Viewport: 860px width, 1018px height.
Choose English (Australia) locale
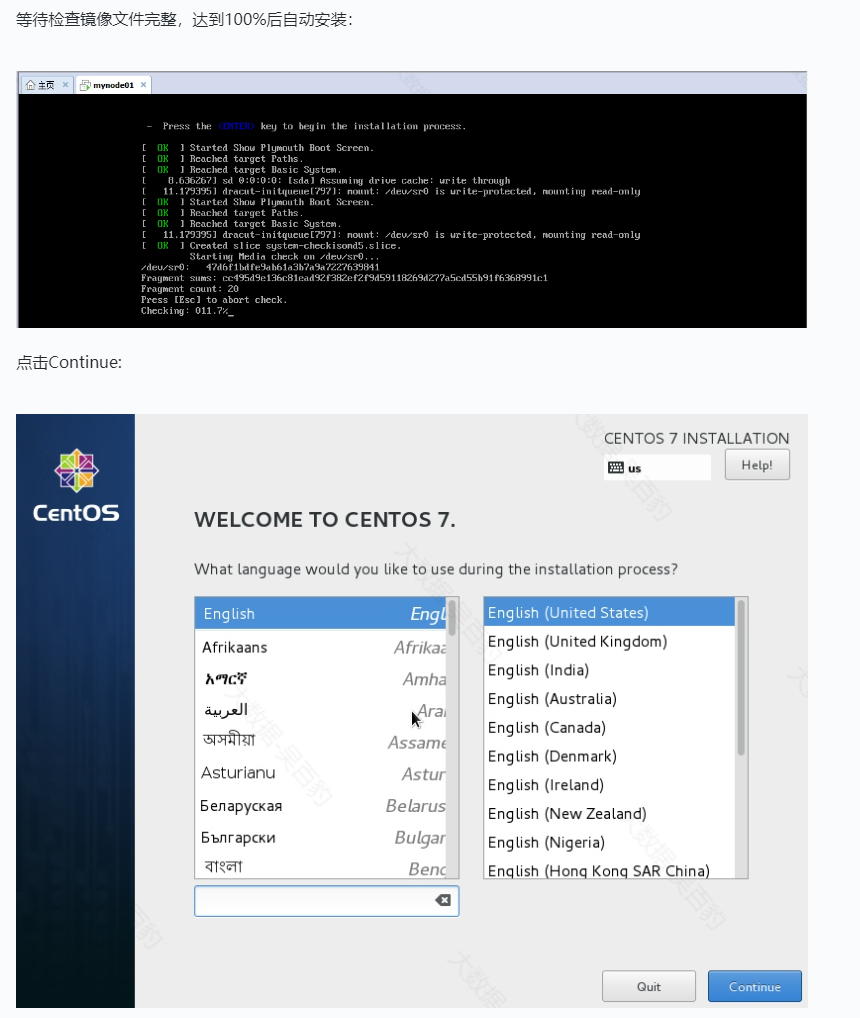click(609, 699)
